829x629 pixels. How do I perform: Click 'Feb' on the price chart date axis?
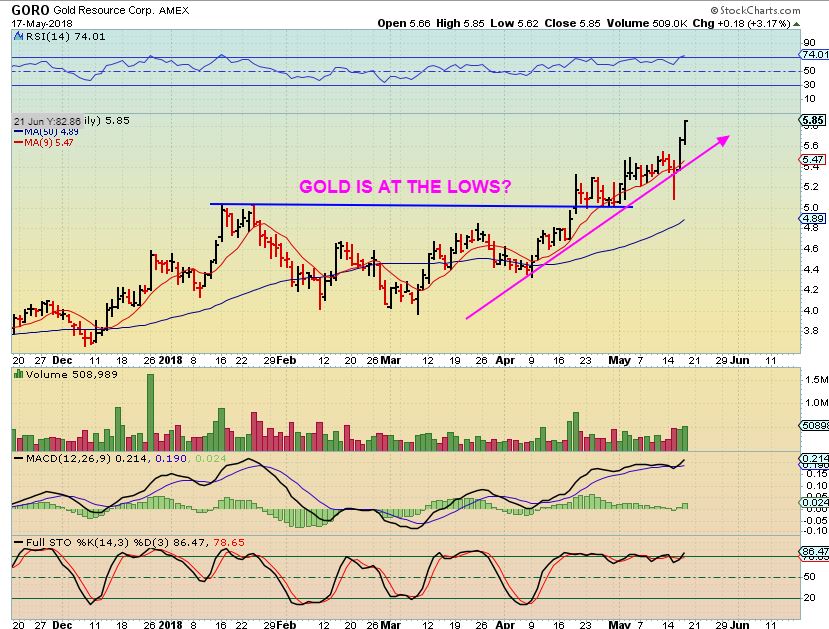pyautogui.click(x=286, y=360)
